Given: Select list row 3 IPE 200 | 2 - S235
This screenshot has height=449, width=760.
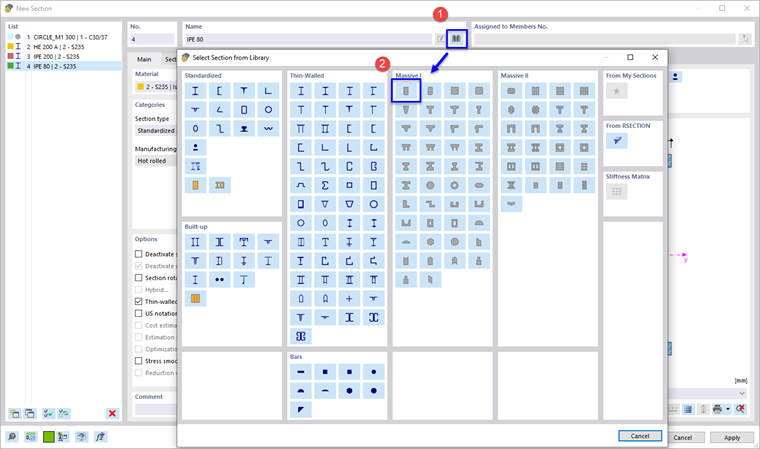Looking at the screenshot, I should coord(63,56).
